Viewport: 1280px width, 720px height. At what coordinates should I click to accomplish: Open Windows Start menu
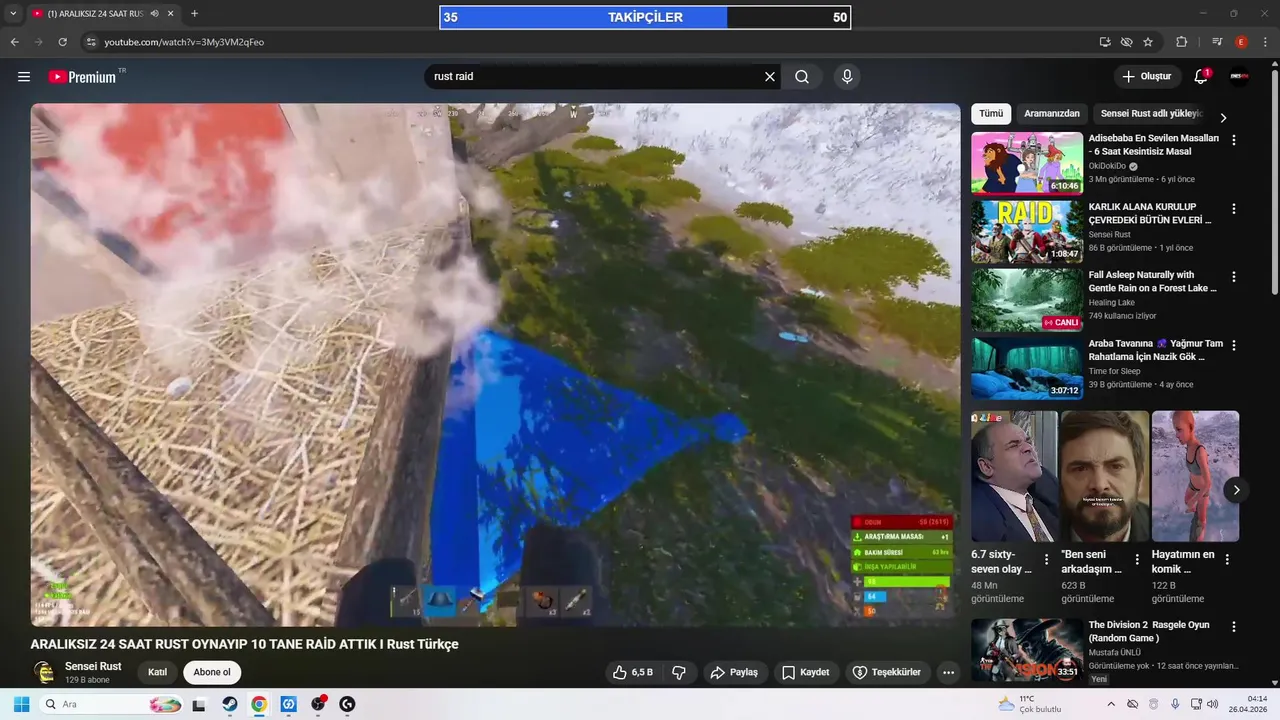coord(21,704)
